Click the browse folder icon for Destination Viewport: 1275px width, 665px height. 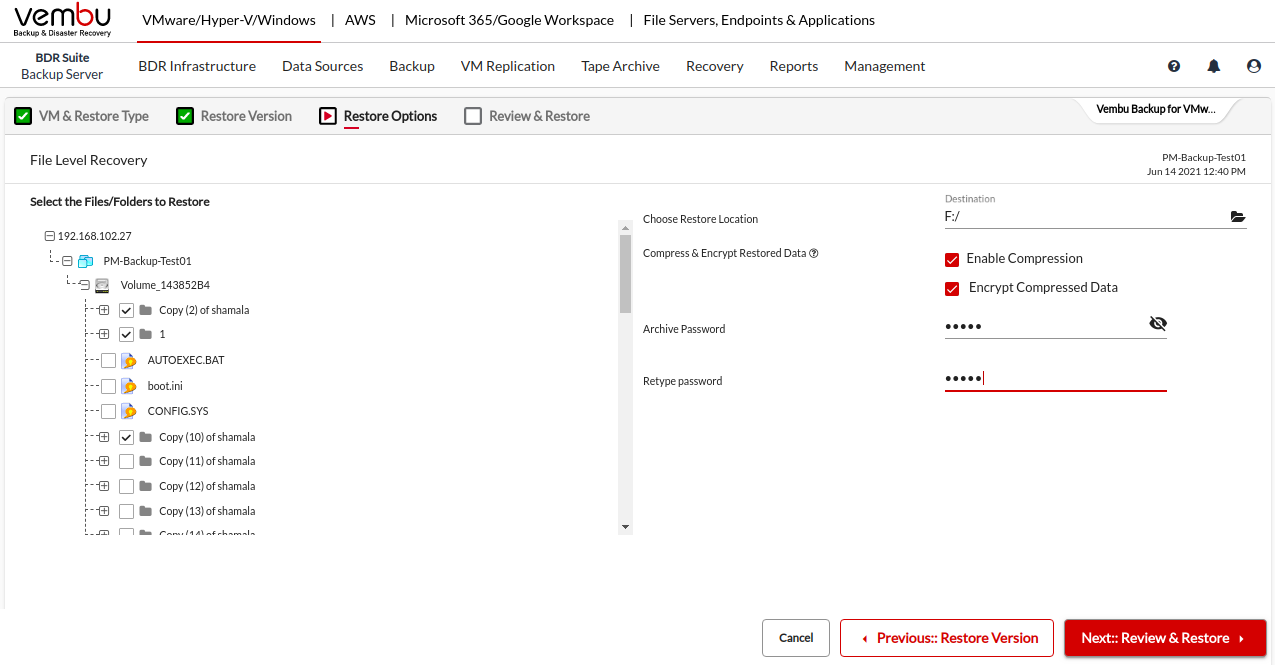coord(1237,216)
